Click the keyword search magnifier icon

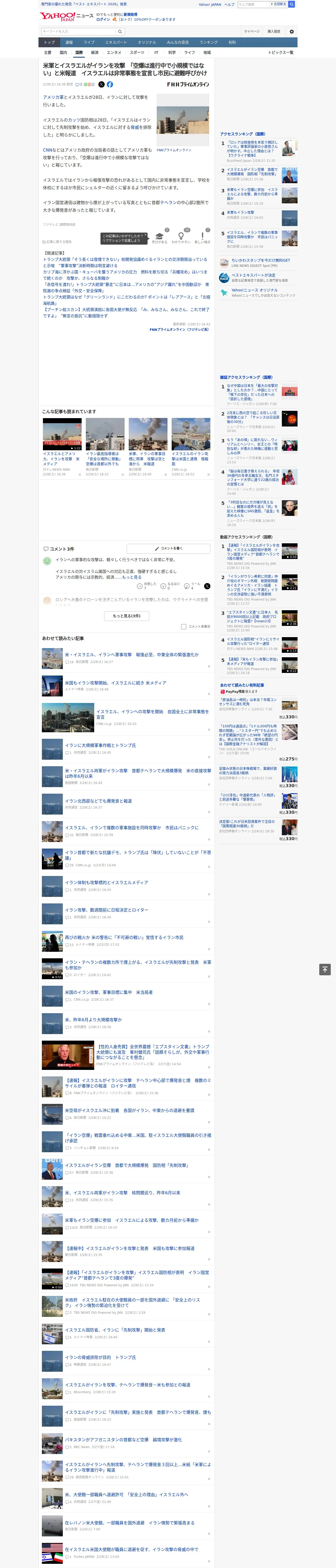[x=120, y=32]
